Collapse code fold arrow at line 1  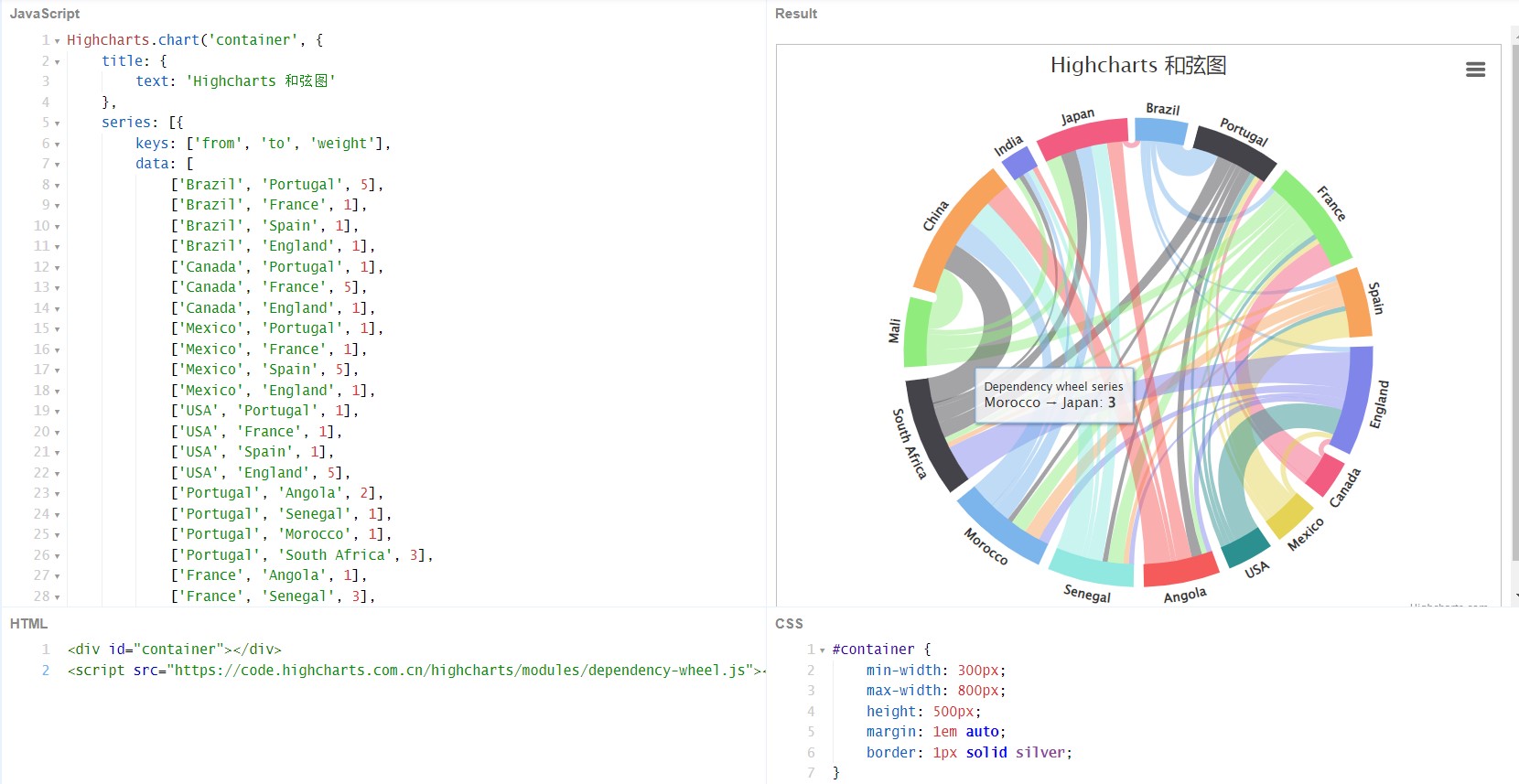[x=57, y=41]
